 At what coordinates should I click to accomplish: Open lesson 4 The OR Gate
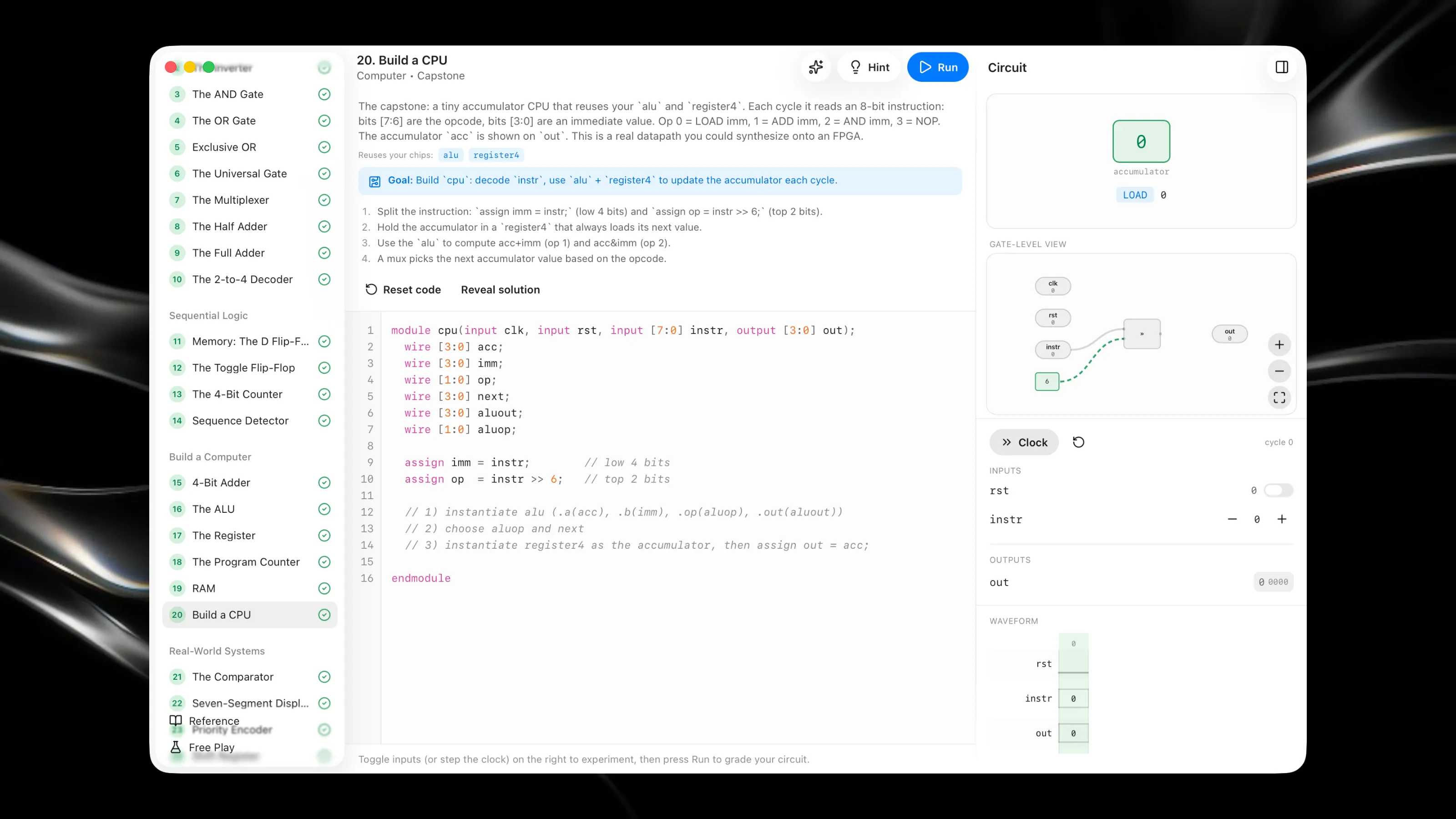tap(250, 121)
